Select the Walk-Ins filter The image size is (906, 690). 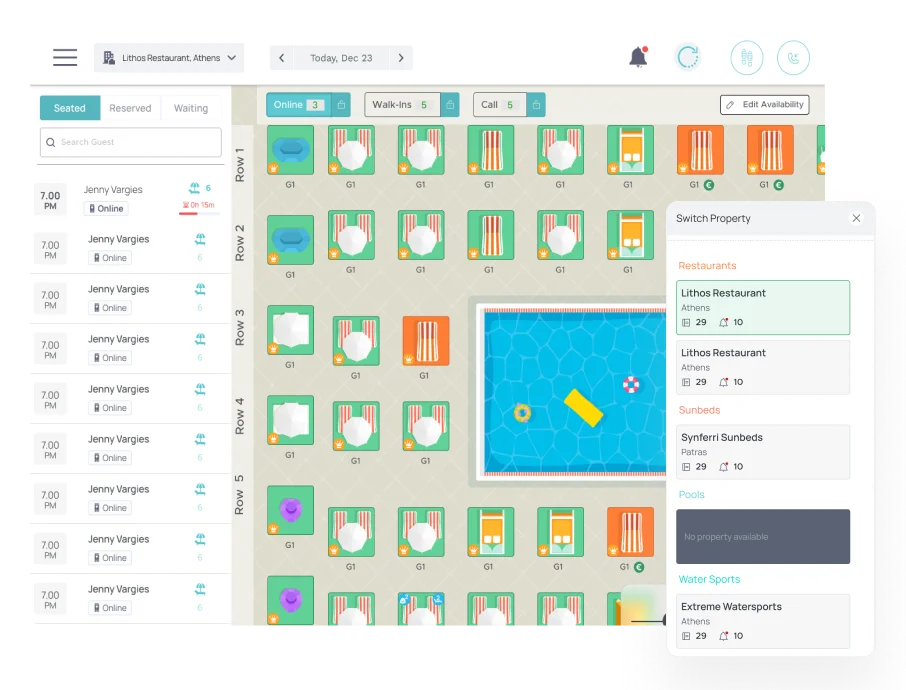(402, 105)
